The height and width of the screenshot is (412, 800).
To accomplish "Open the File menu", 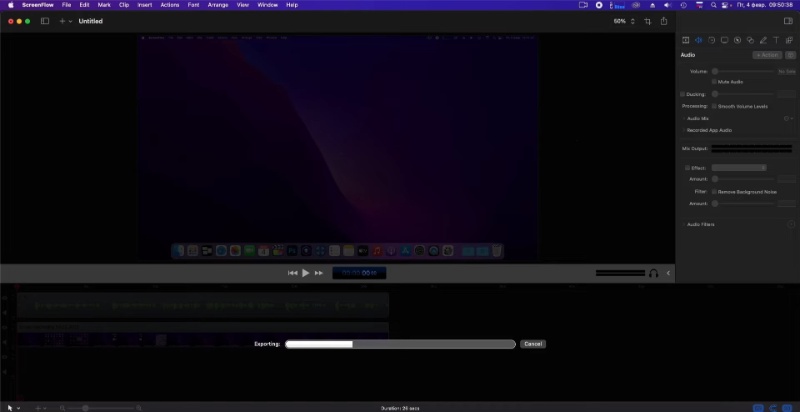I will [x=66, y=5].
